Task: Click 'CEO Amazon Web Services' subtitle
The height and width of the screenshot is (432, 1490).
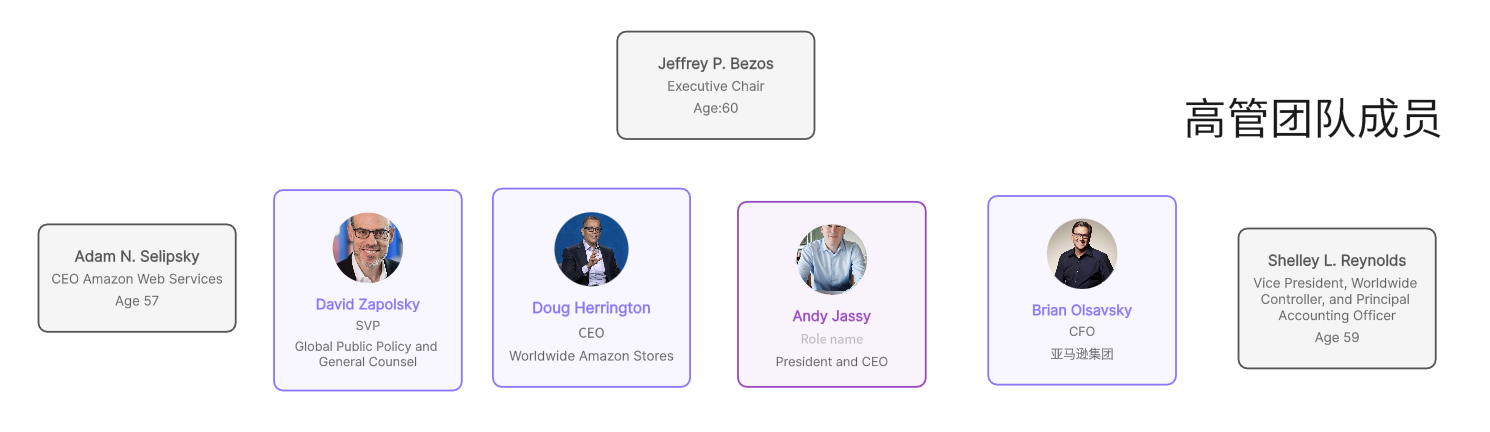Action: (x=137, y=279)
